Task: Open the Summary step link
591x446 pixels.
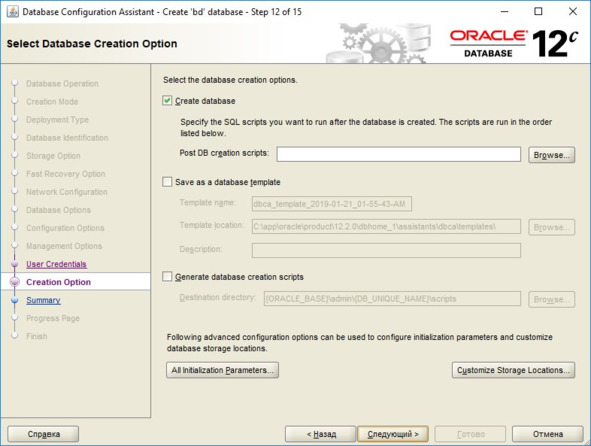Action: pos(43,300)
